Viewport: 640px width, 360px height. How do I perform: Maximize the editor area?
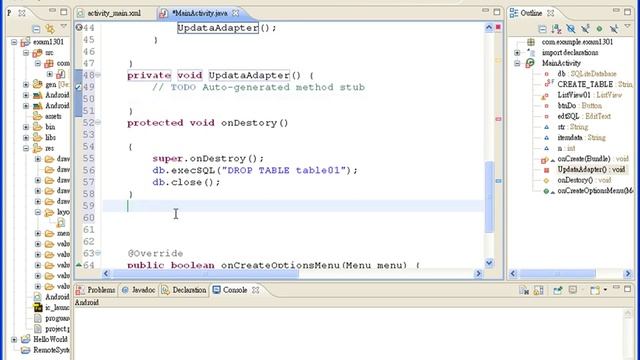click(497, 12)
